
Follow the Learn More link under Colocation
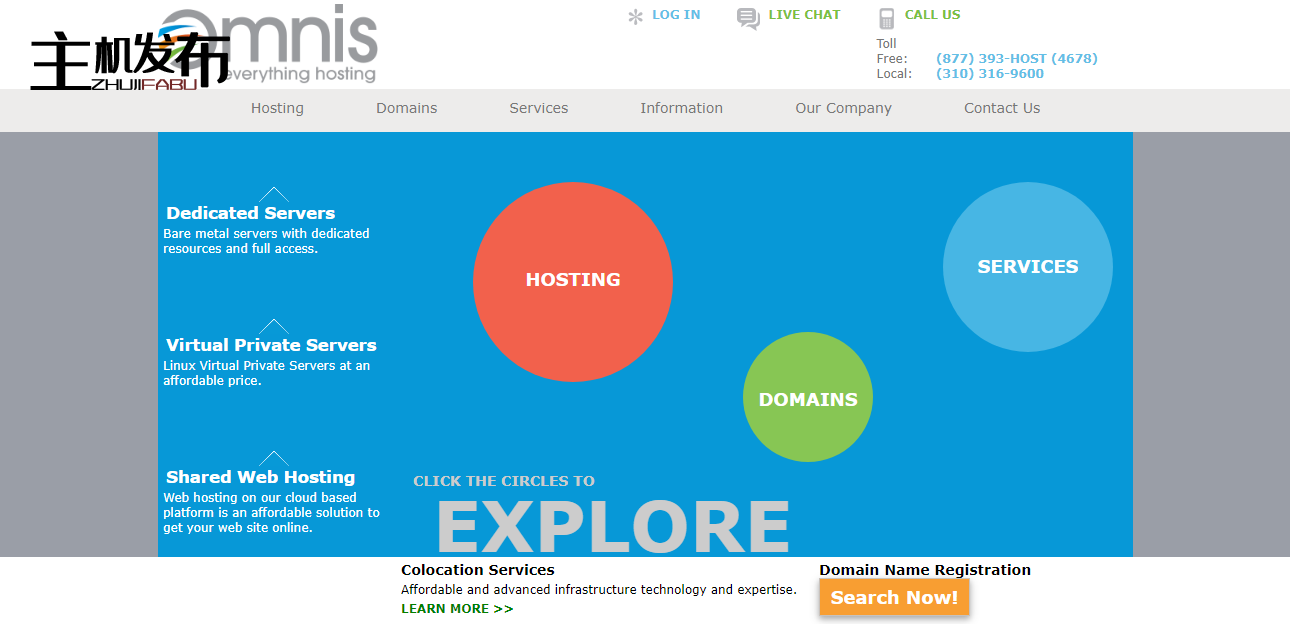[x=457, y=609]
